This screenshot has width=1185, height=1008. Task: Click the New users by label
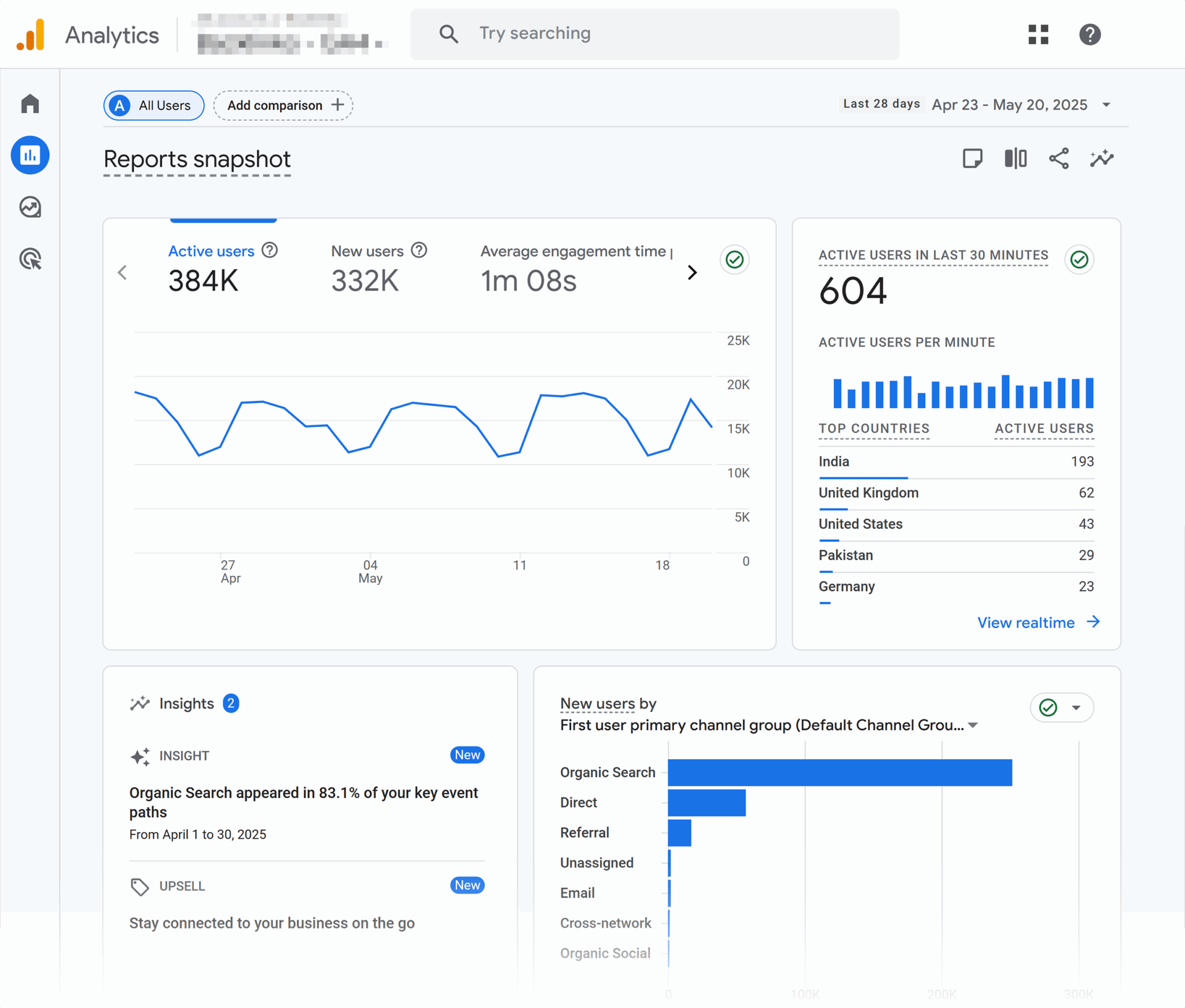[608, 704]
